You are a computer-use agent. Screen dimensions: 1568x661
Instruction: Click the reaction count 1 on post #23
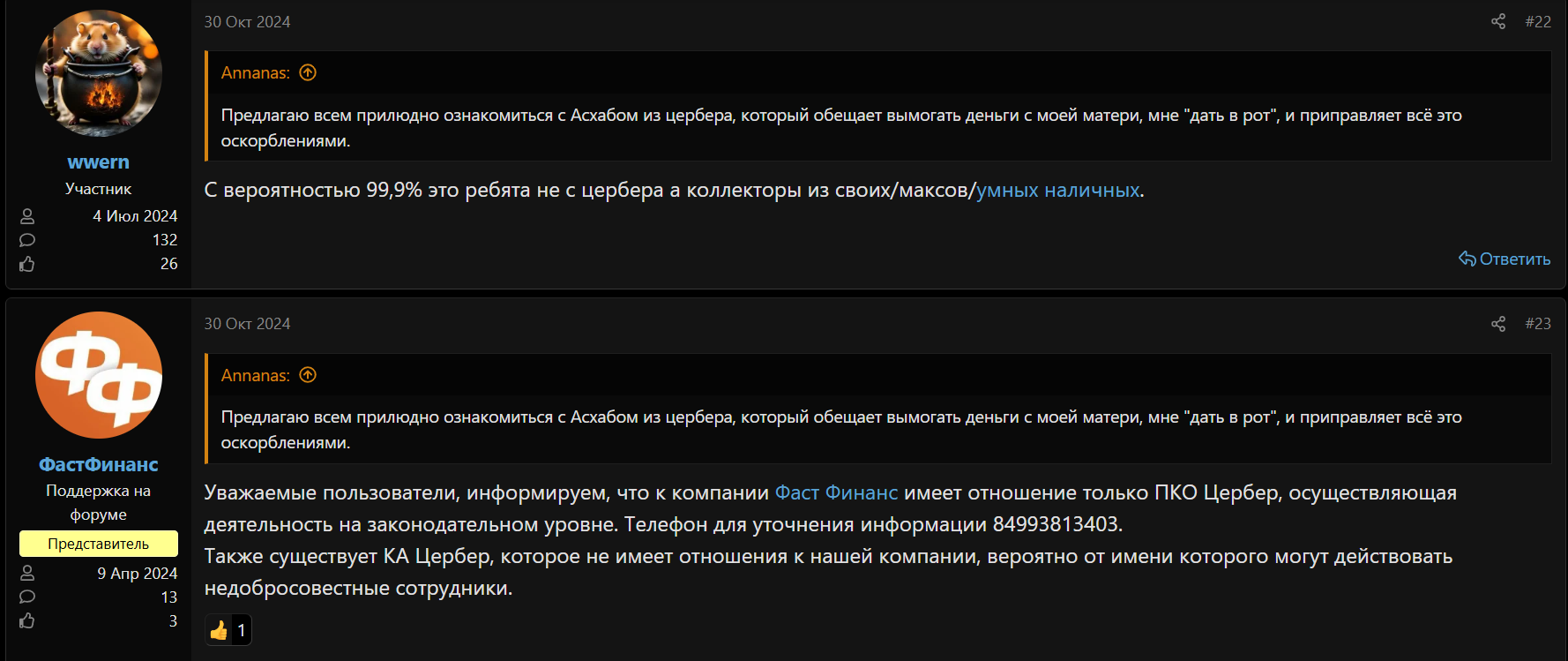click(x=241, y=630)
